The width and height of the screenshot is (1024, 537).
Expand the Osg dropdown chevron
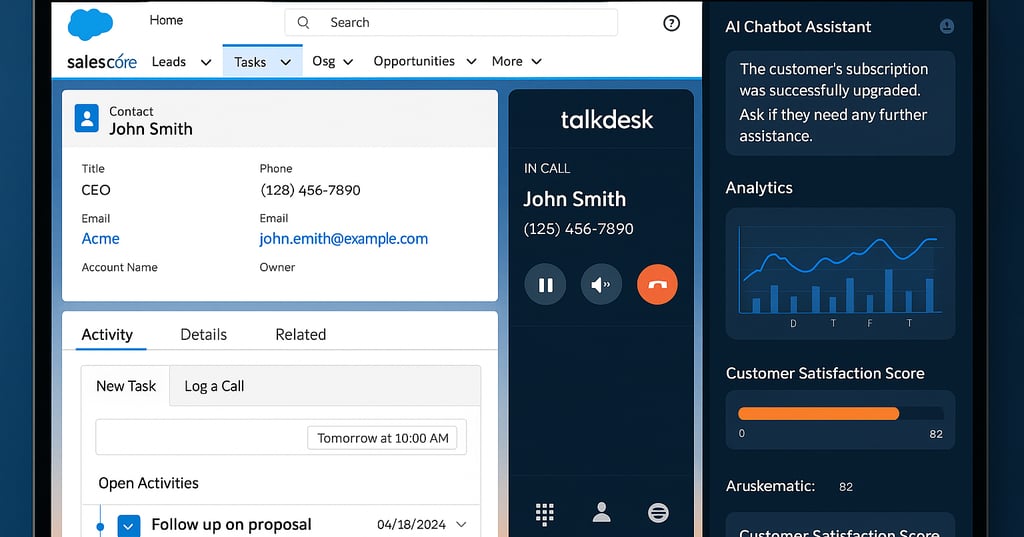[x=348, y=62]
